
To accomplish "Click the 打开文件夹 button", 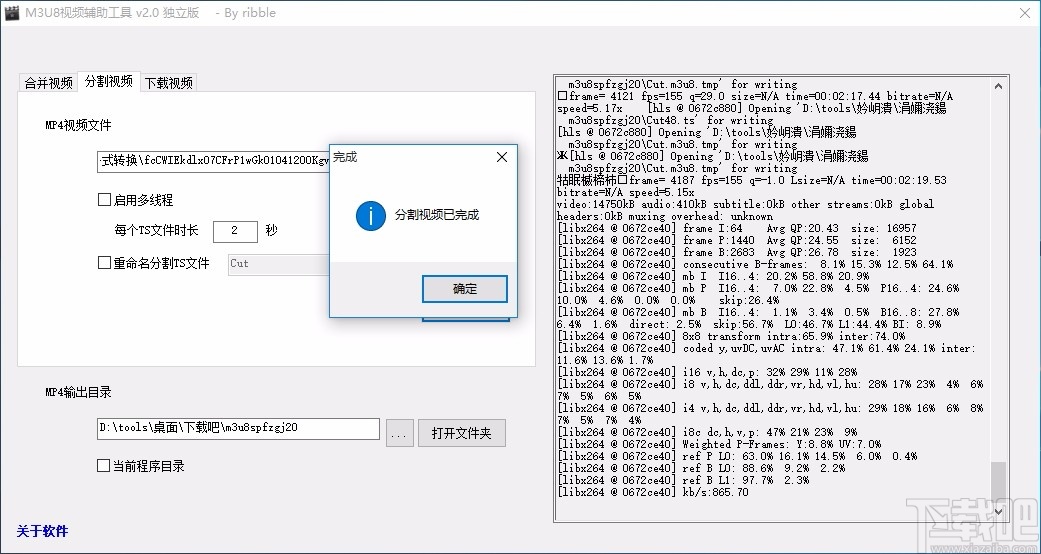I will point(461,433).
